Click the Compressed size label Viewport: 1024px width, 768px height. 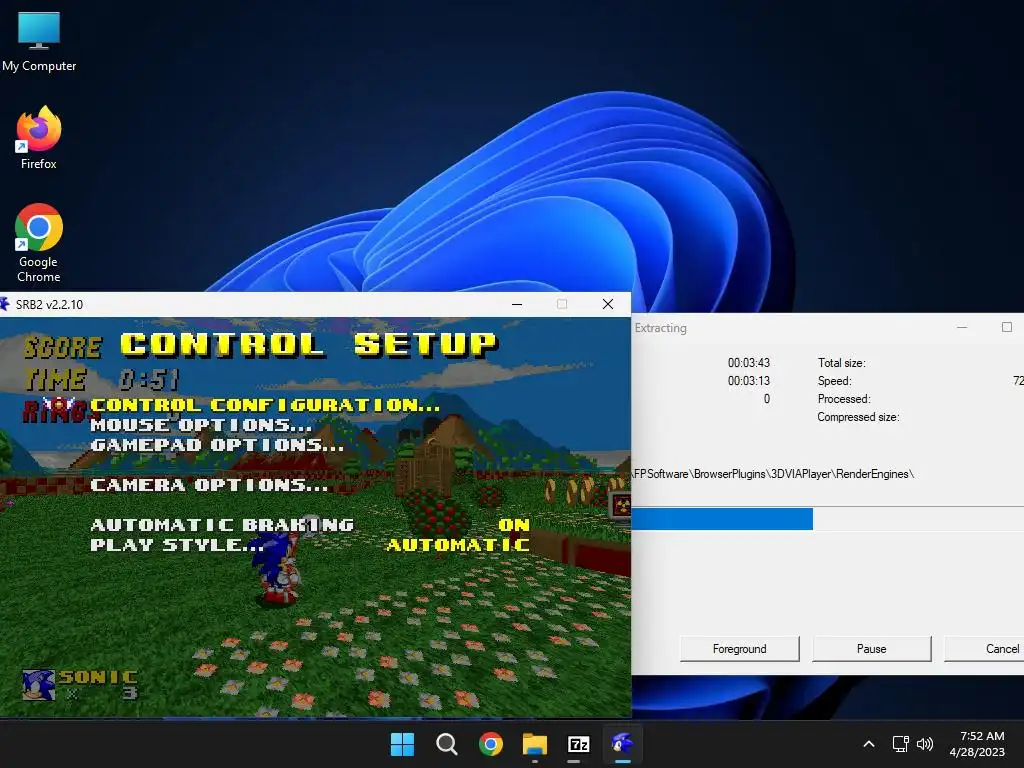858,417
